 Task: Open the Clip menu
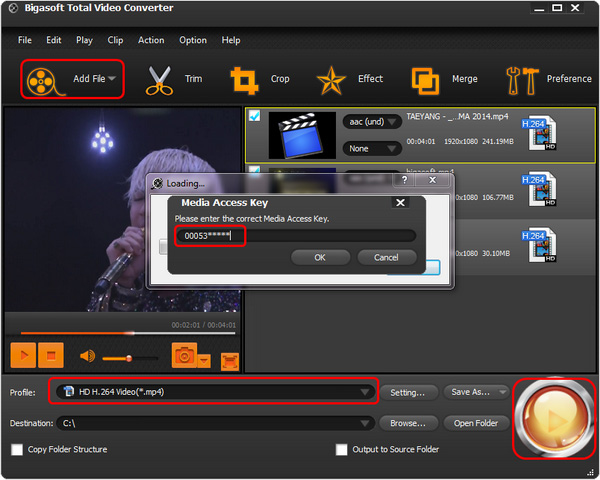(x=115, y=40)
